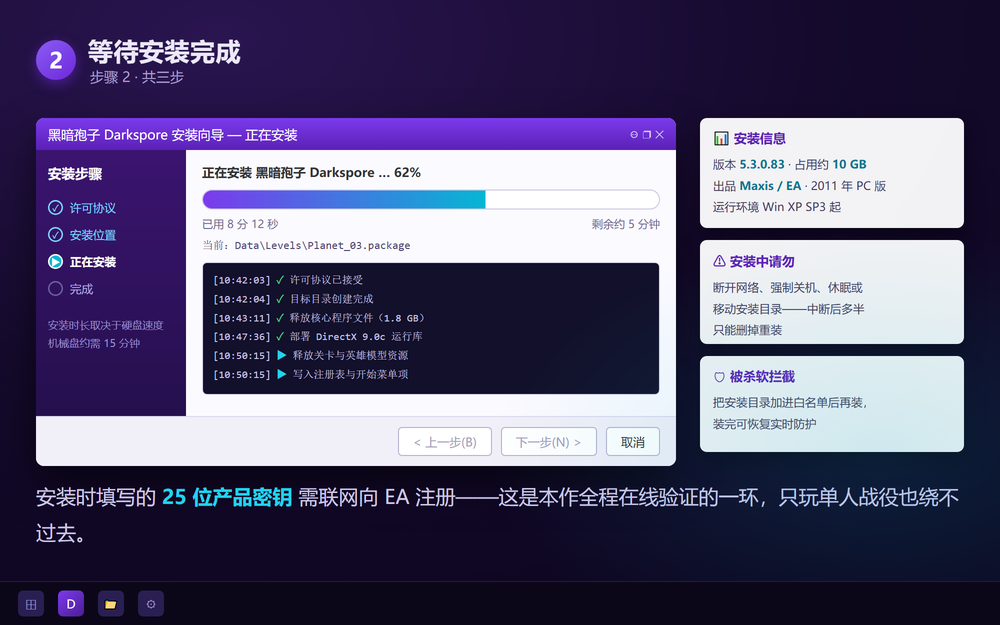The width and height of the screenshot is (1000, 625).
Task: Click the green check on 许可协议已接受 log
Action: click(280, 279)
